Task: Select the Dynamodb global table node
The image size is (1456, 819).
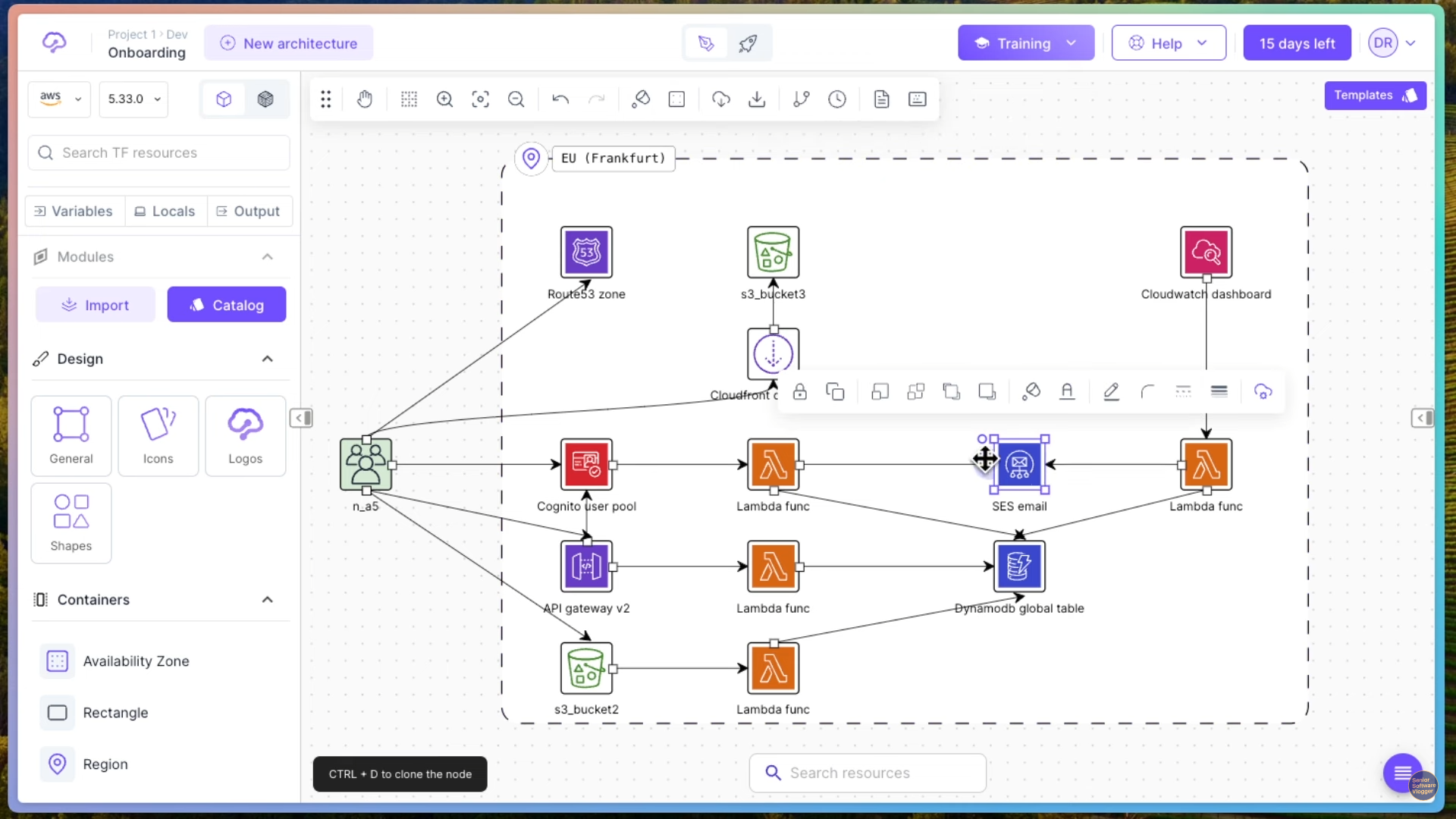Action: pyautogui.click(x=1019, y=566)
